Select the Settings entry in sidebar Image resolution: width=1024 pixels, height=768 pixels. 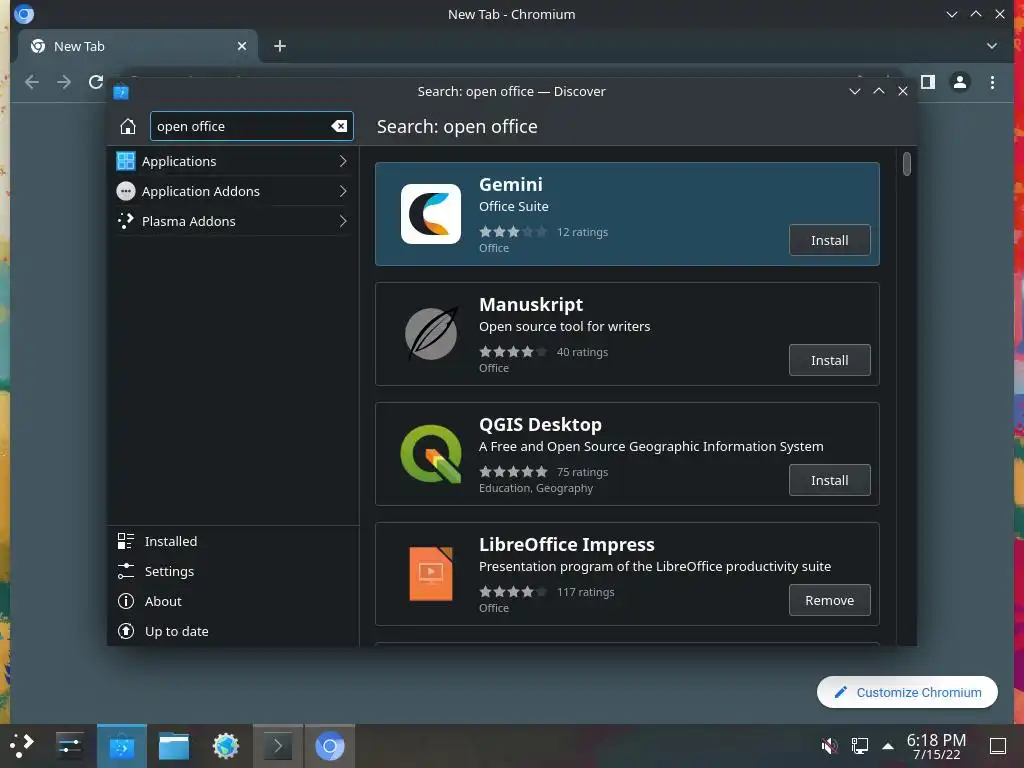[233, 571]
